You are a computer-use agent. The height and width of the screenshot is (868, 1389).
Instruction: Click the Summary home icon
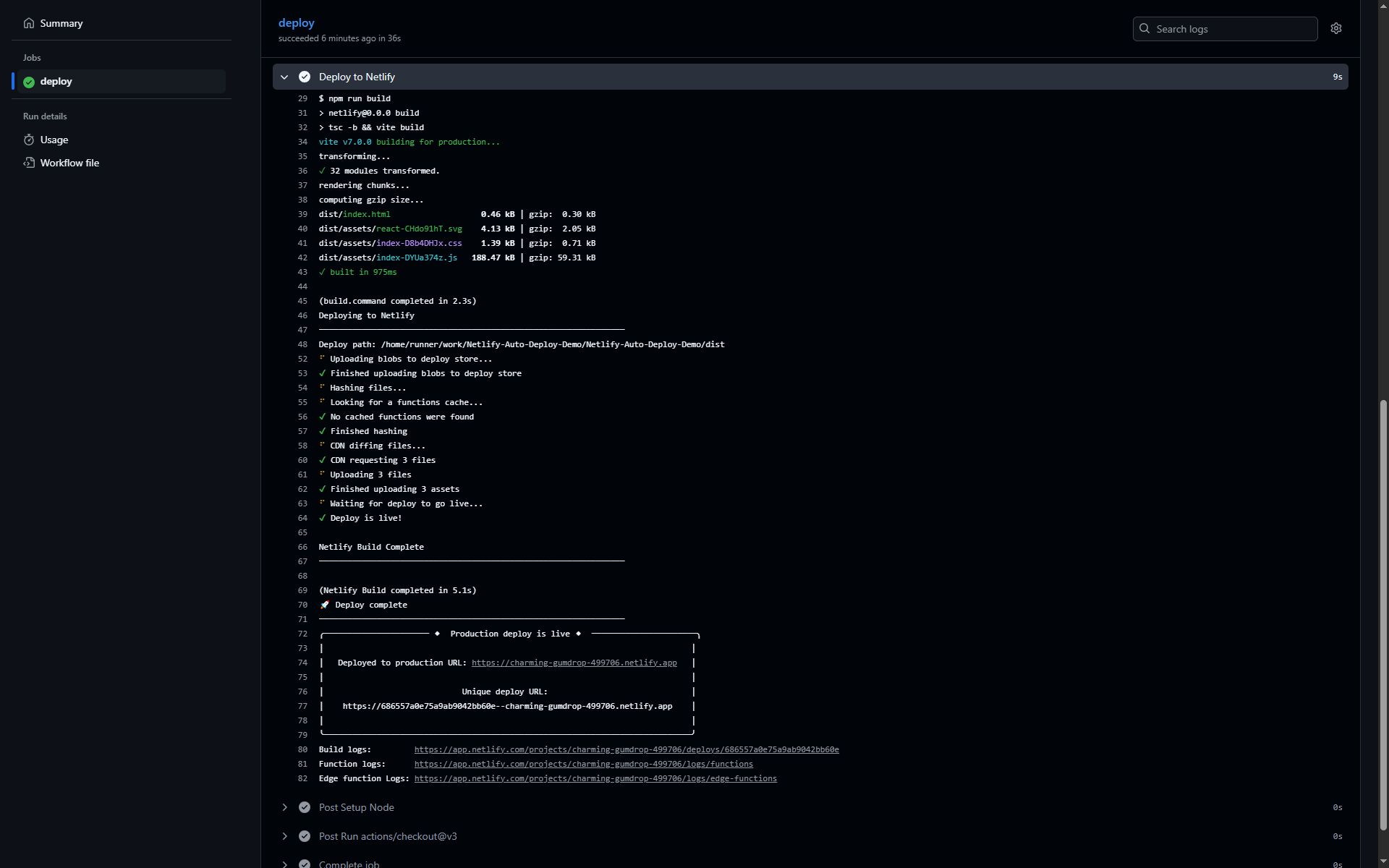[x=29, y=23]
